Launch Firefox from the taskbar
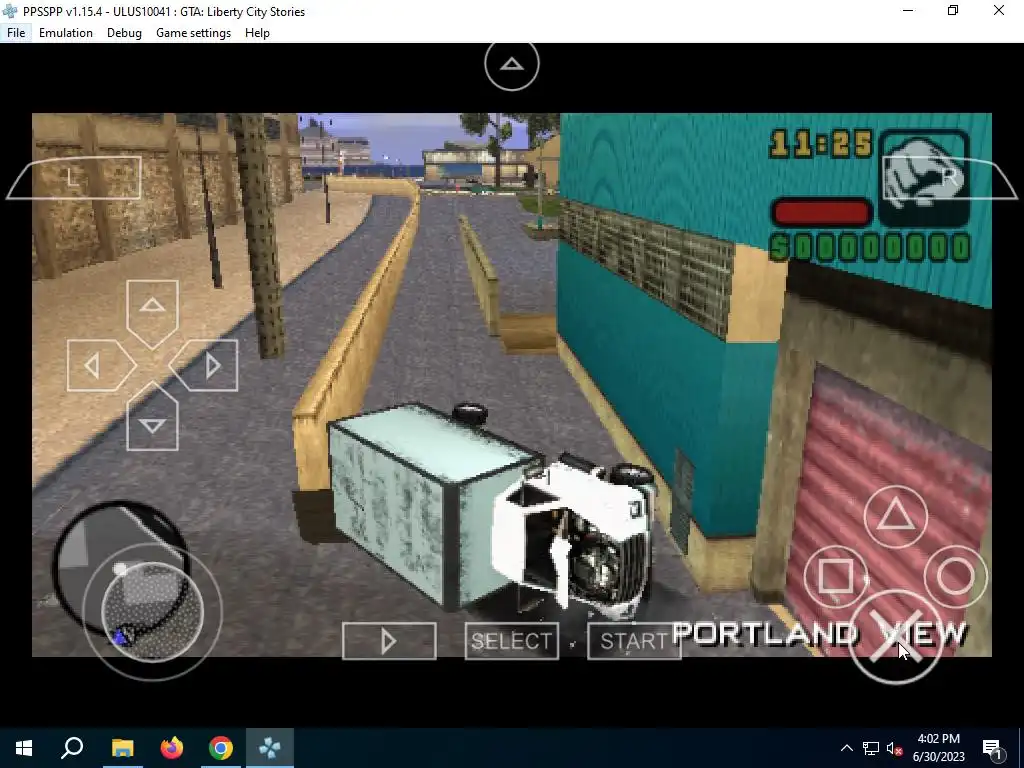Screen dimensions: 1024x768 (x=172, y=748)
